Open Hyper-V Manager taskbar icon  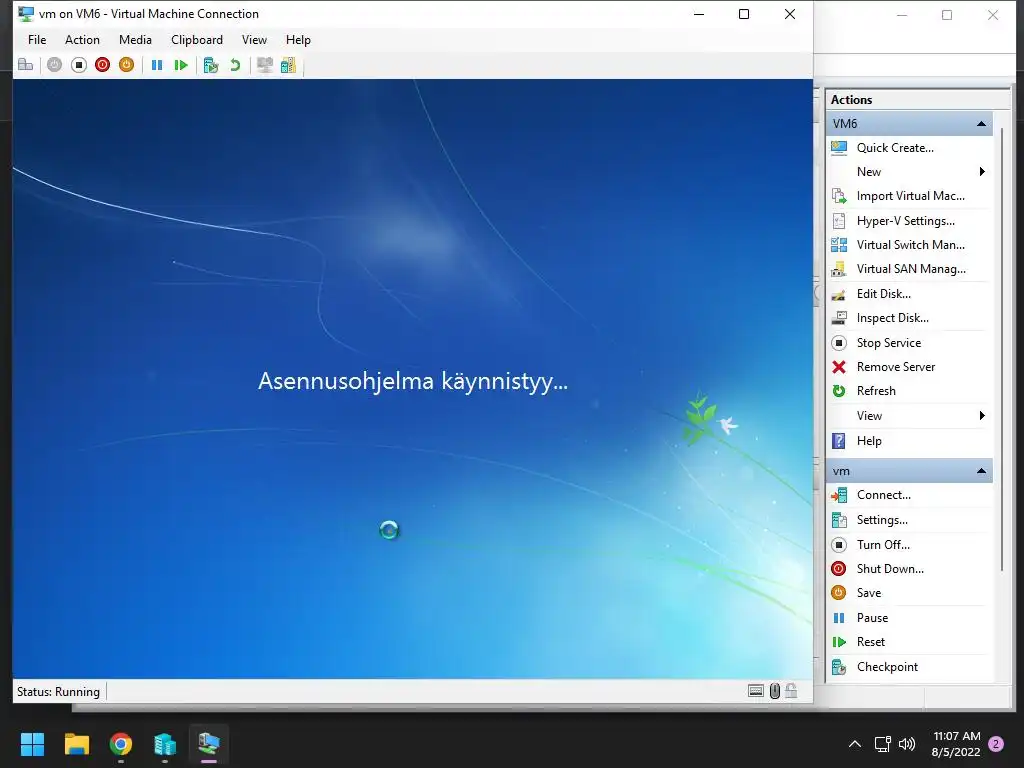click(x=165, y=744)
